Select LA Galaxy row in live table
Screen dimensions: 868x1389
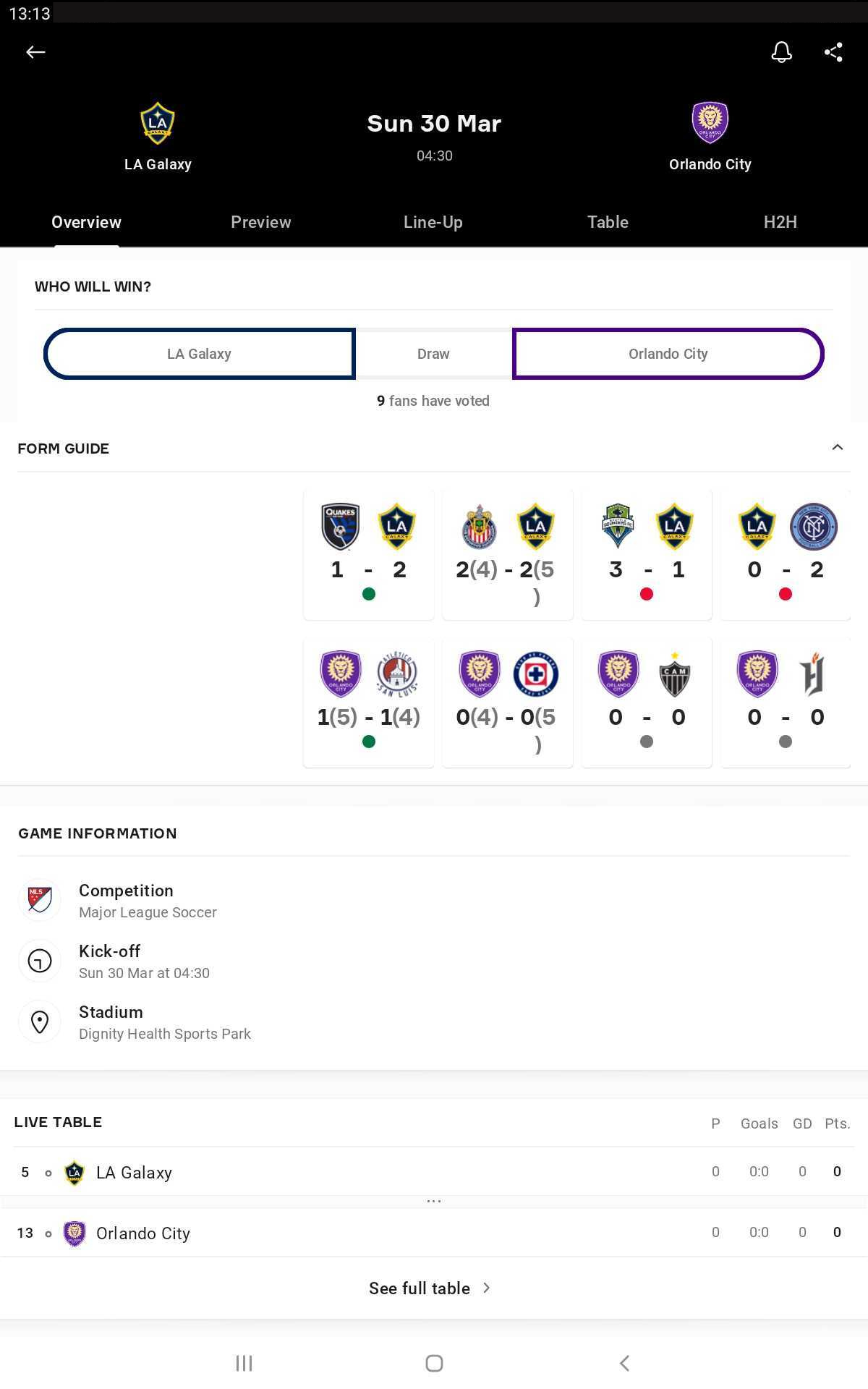tap(434, 1171)
